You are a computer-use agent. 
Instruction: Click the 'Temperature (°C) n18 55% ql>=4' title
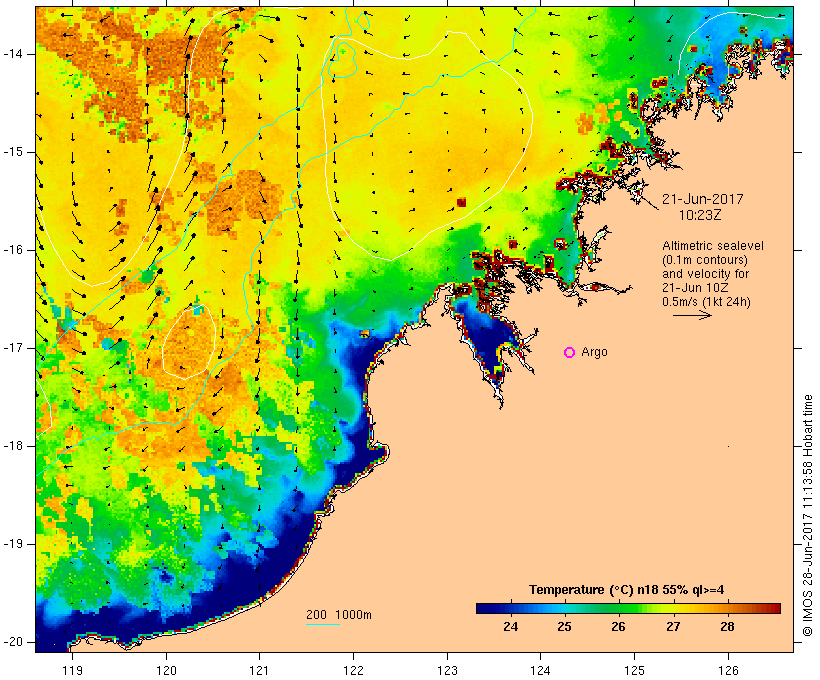[x=627, y=590]
